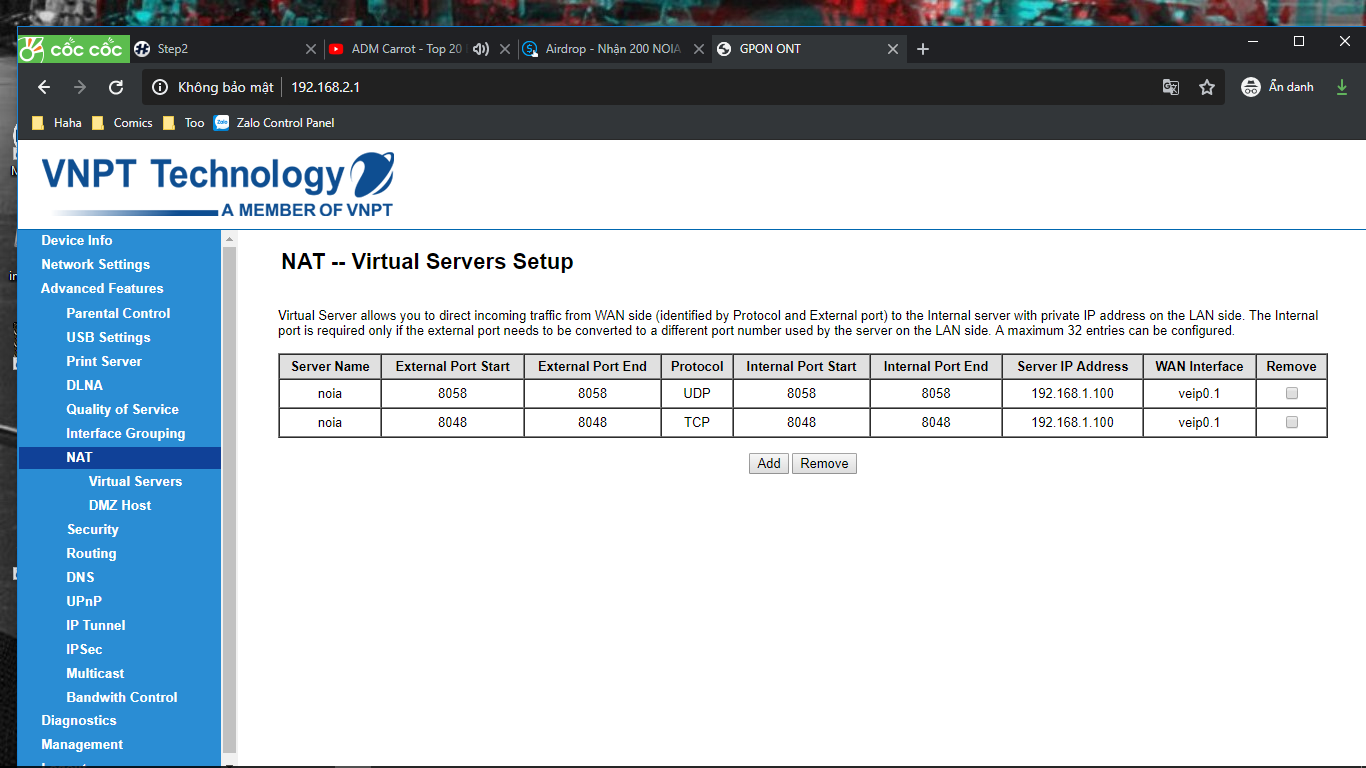Tick Remove checkbox for the TCP 8048 entry
This screenshot has height=768, width=1366.
click(x=1292, y=422)
